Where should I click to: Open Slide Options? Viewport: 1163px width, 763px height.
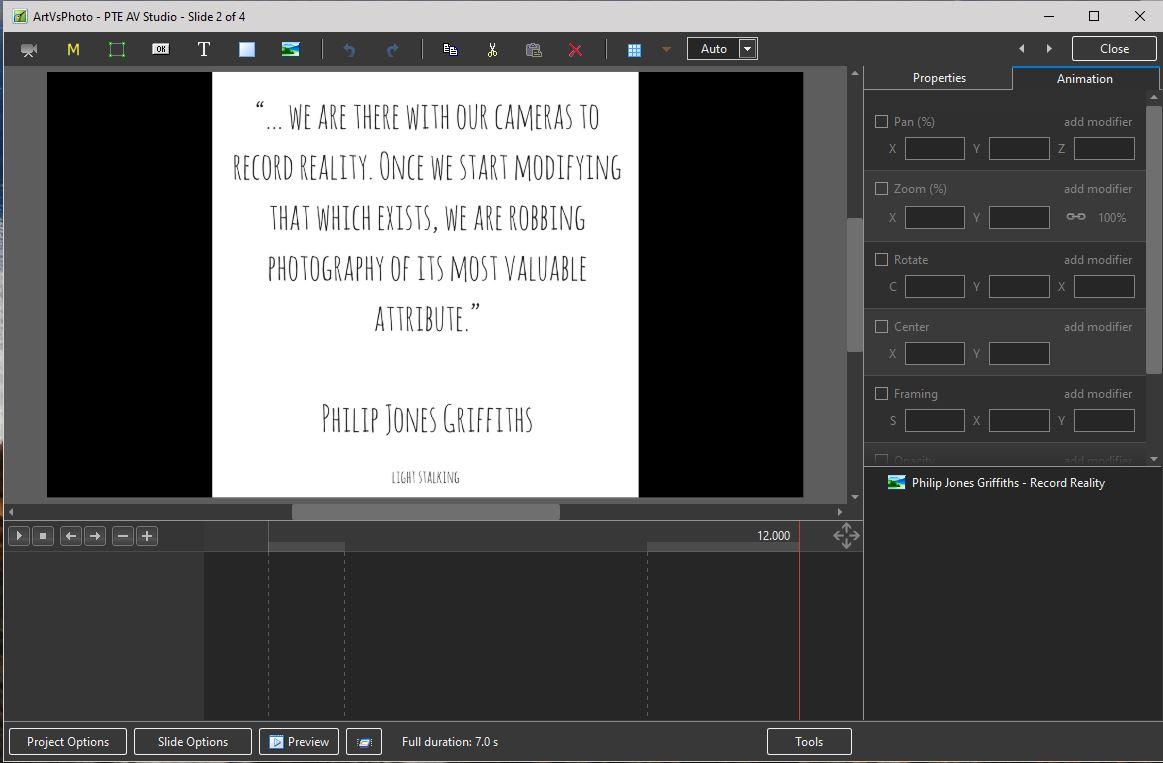click(193, 742)
